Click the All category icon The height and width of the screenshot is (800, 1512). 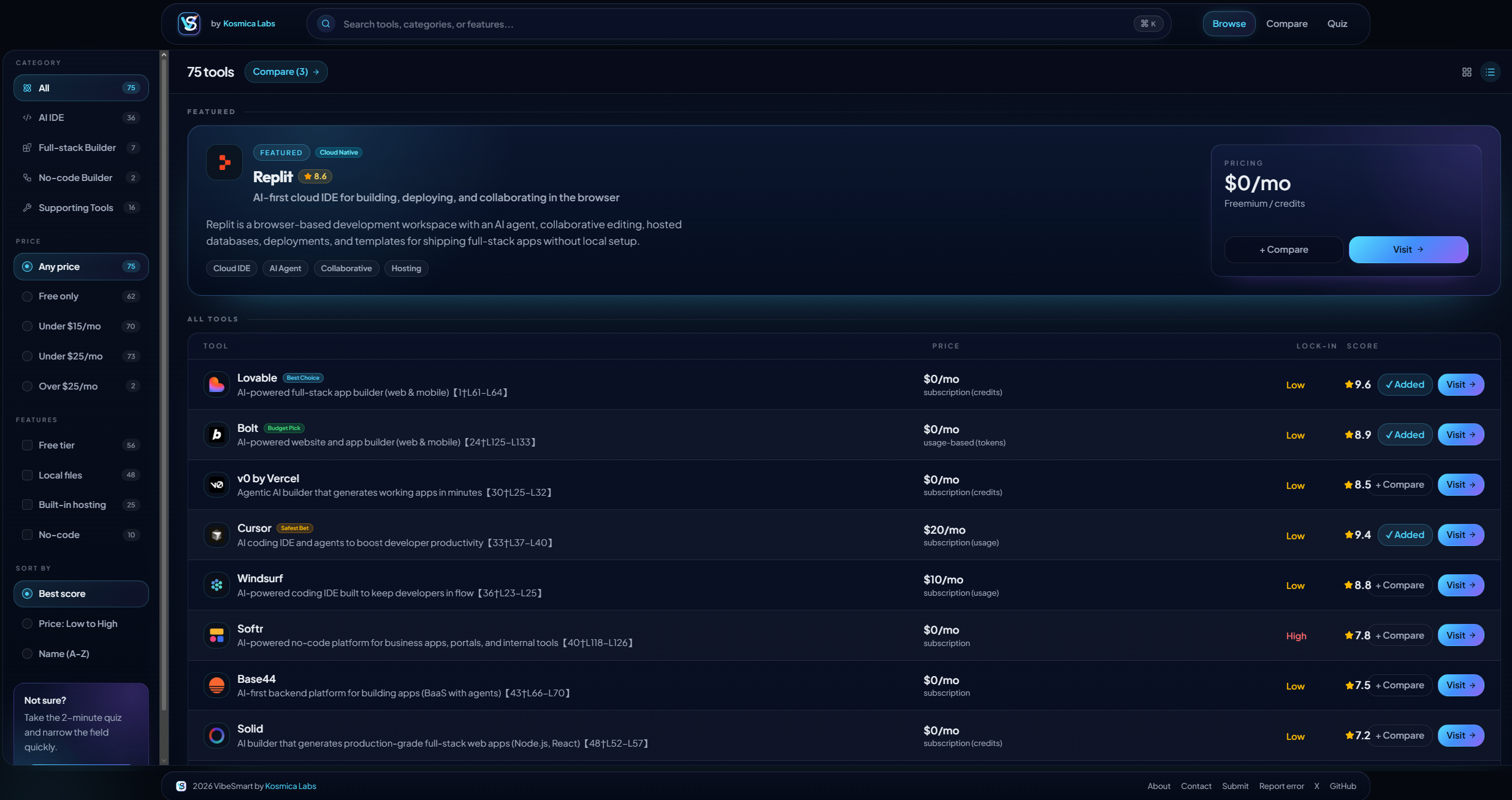tap(27, 88)
